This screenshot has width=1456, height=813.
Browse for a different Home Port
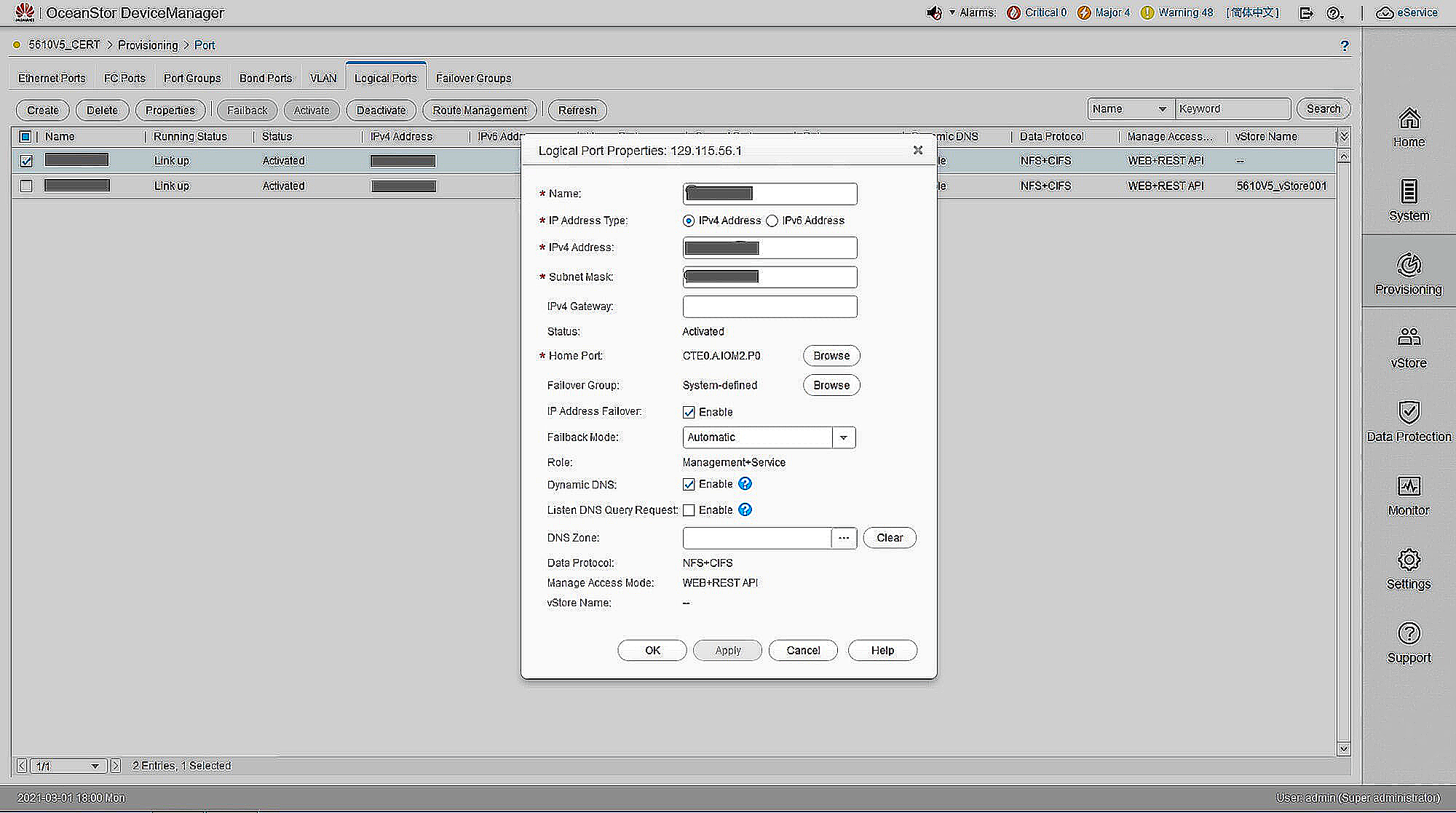[831, 355]
